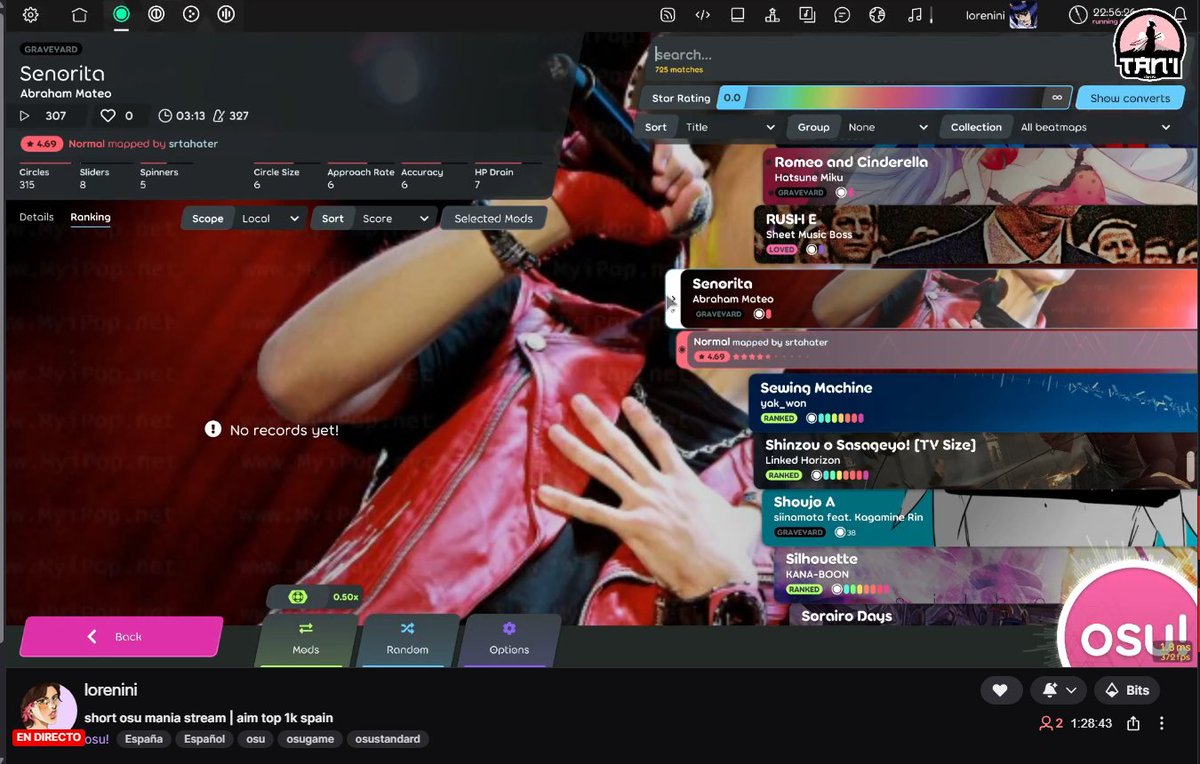1200x764 pixels.
Task: Open the rankings podium icon
Action: (x=772, y=15)
